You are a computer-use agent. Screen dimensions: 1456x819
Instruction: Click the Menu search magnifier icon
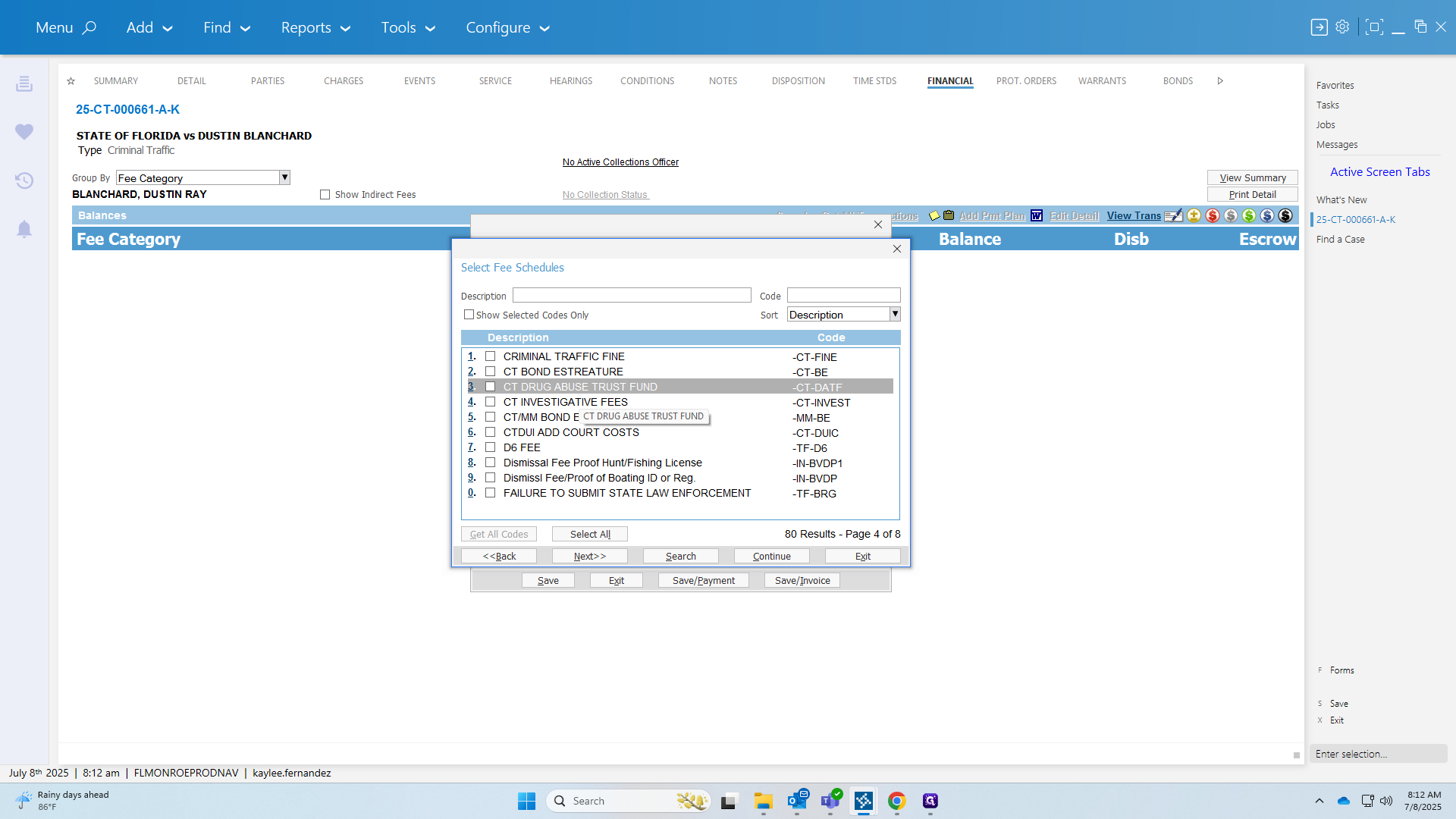click(x=89, y=27)
